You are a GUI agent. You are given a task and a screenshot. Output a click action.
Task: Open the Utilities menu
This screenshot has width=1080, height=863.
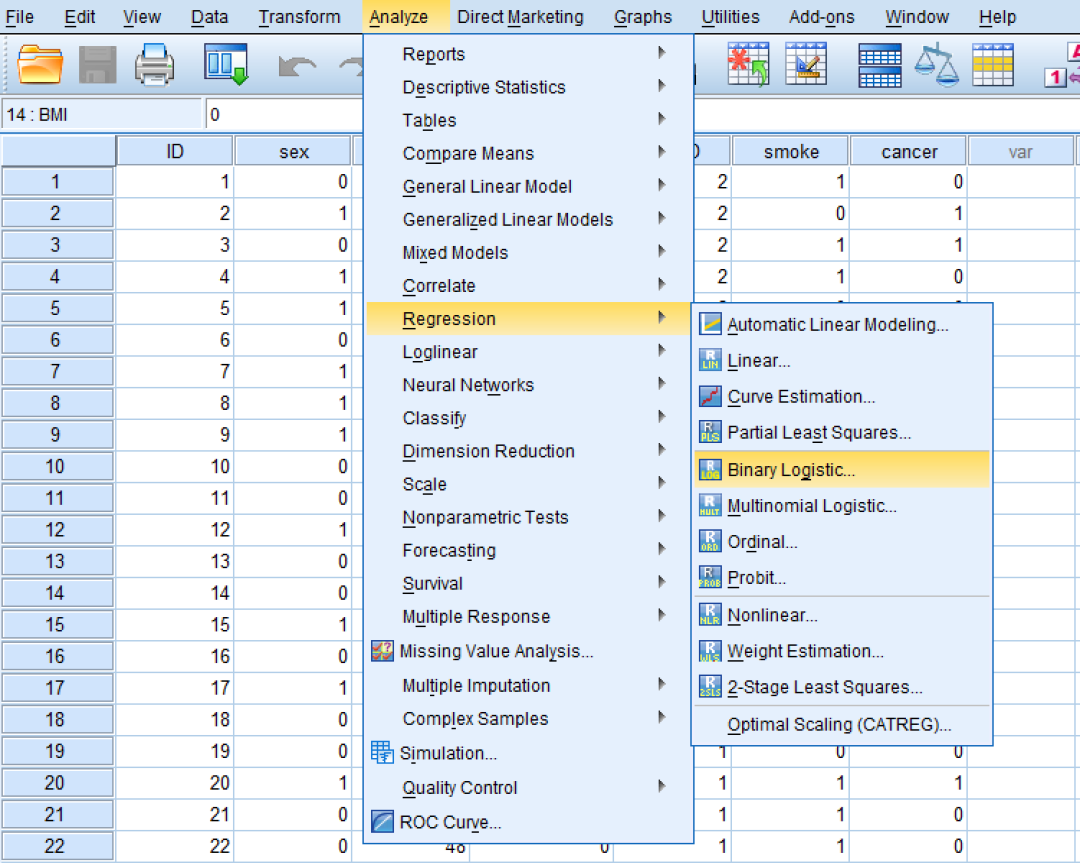click(x=730, y=17)
